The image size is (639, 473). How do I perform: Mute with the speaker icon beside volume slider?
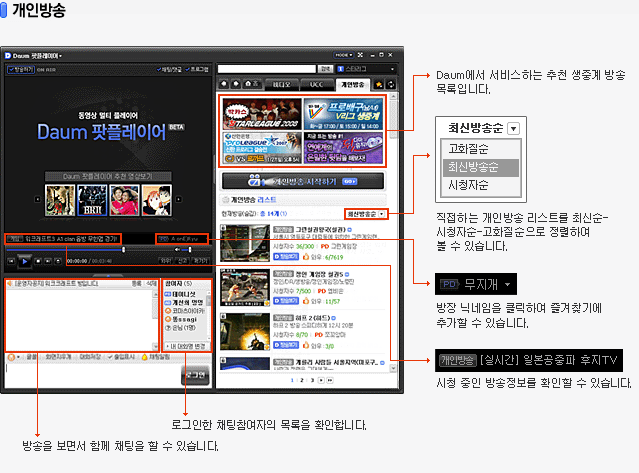click(x=177, y=249)
